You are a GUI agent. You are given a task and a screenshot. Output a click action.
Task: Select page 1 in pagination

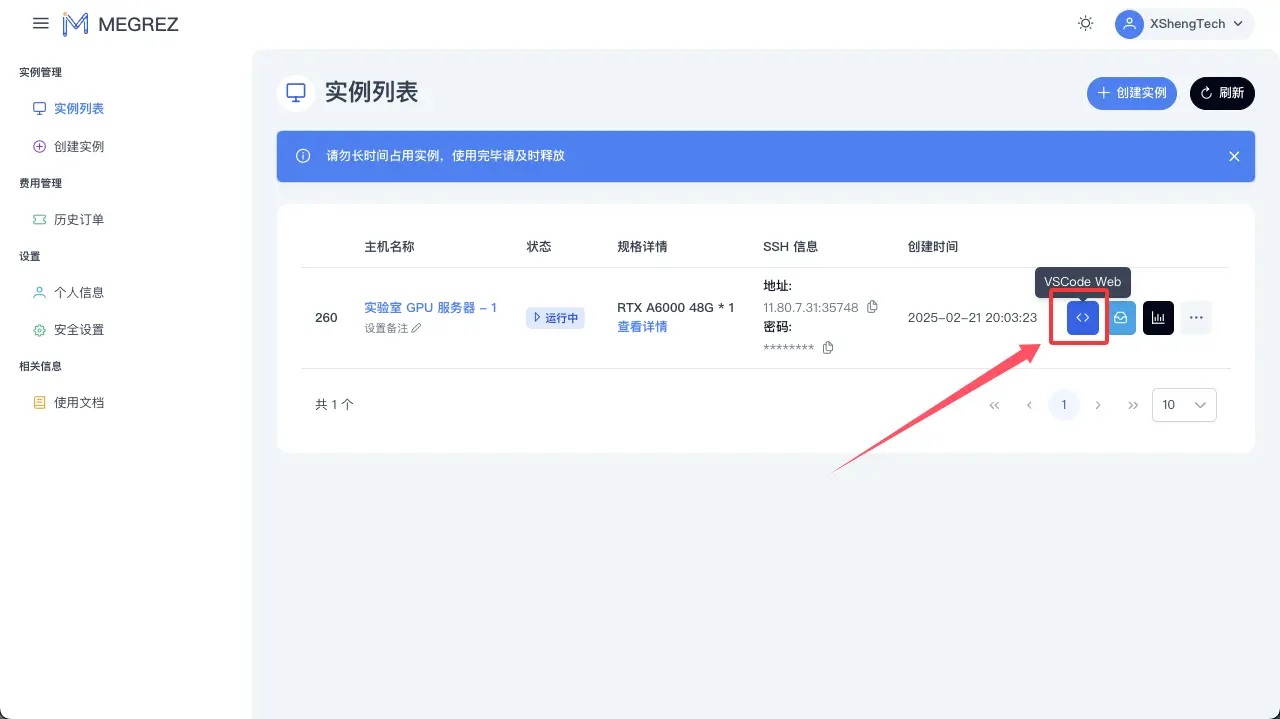click(x=1064, y=405)
